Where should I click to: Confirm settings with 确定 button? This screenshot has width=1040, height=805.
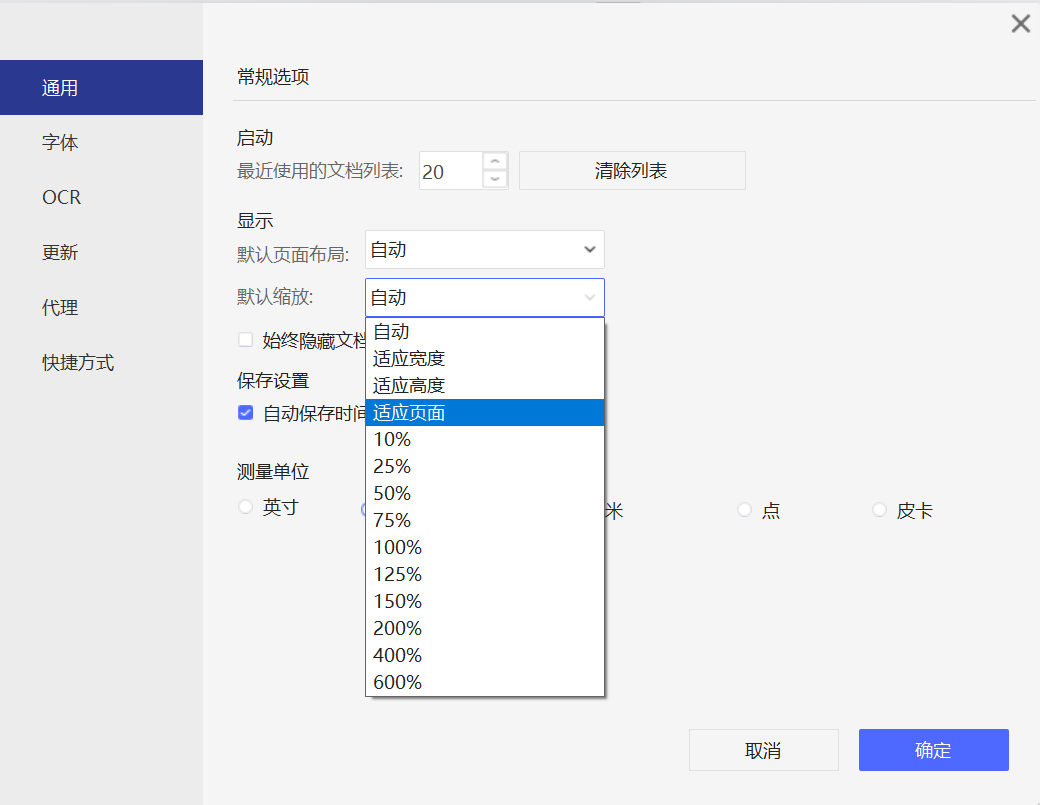(x=933, y=750)
